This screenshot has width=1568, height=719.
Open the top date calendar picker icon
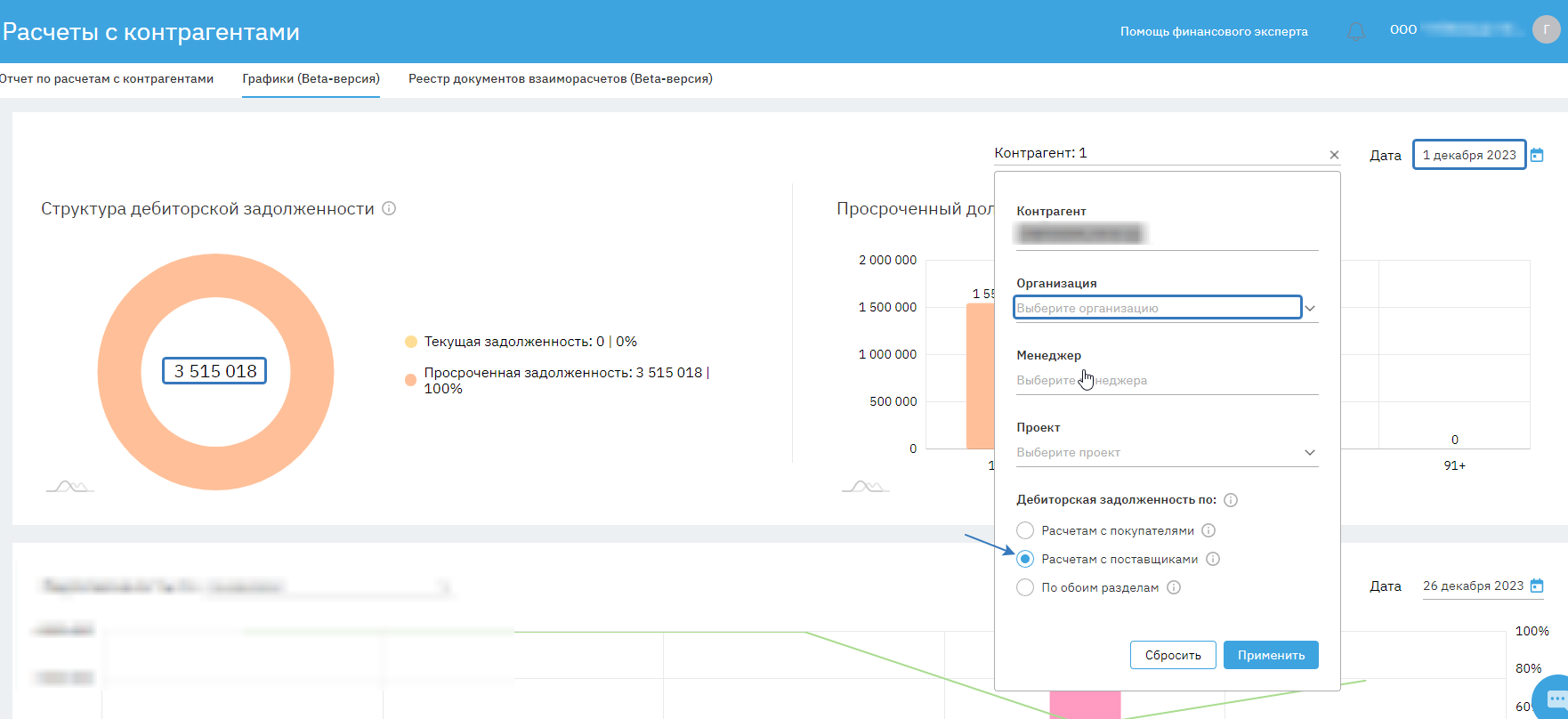tap(1537, 155)
